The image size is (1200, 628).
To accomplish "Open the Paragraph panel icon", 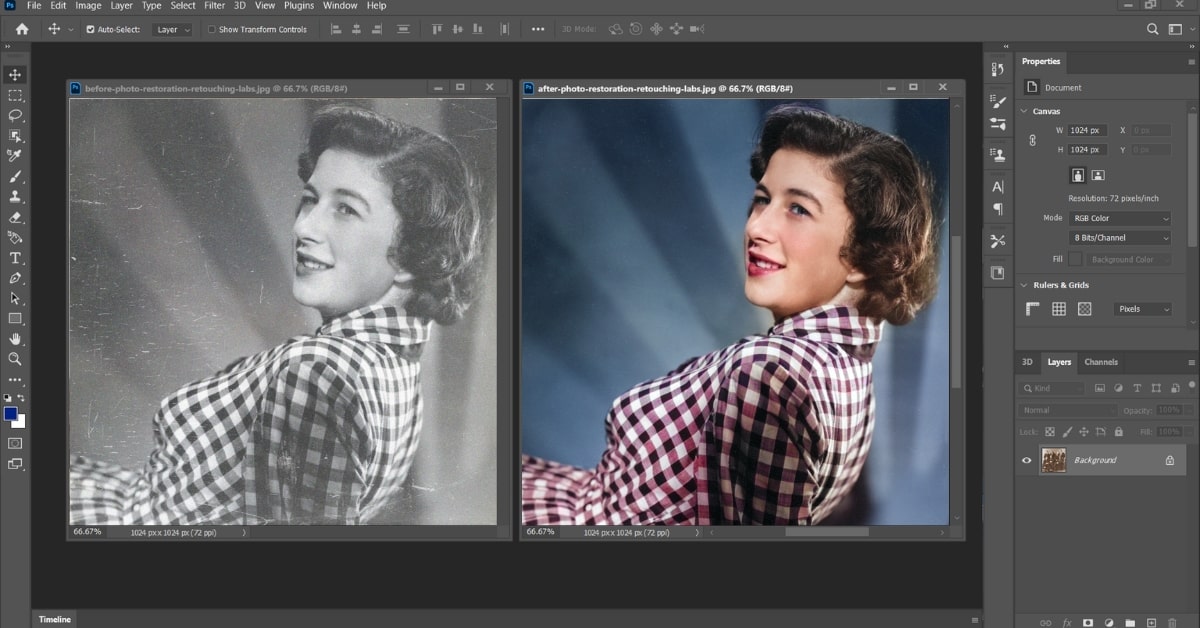I will click(998, 209).
